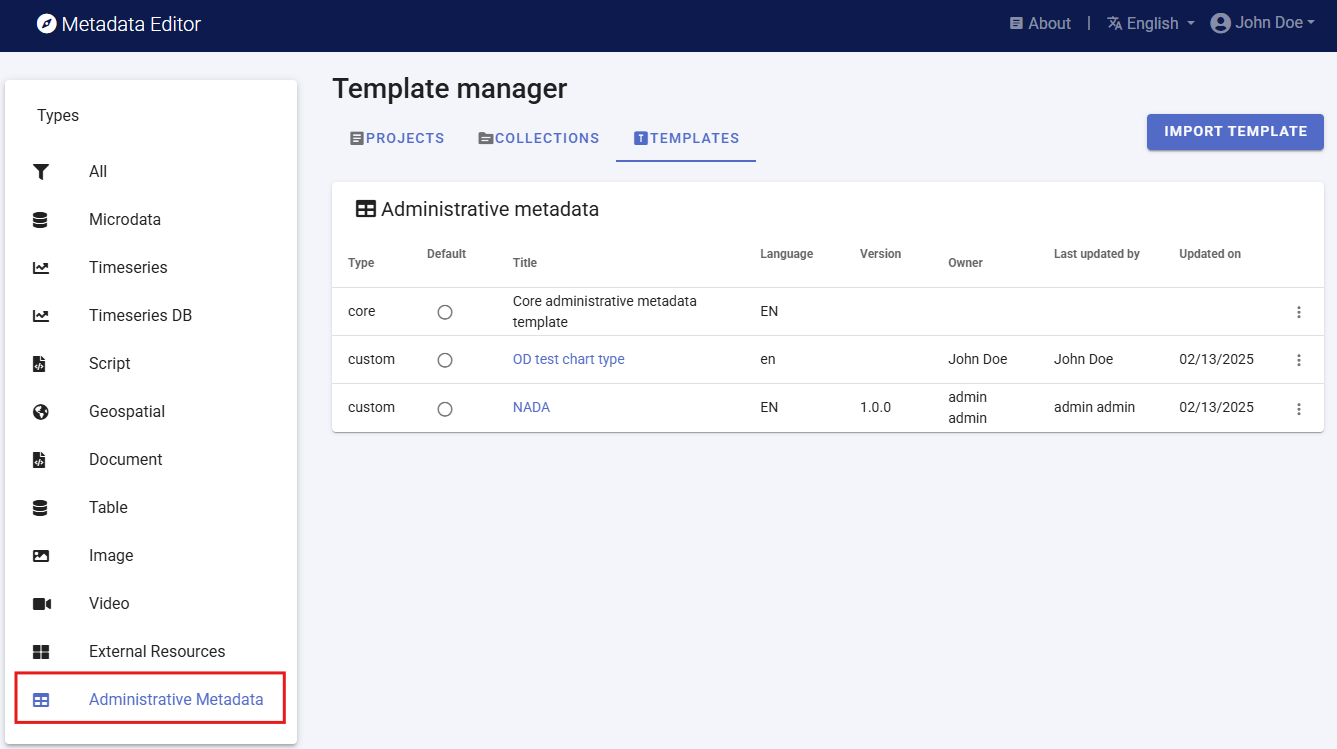
Task: Select the All filter funnel icon
Action: (x=41, y=172)
